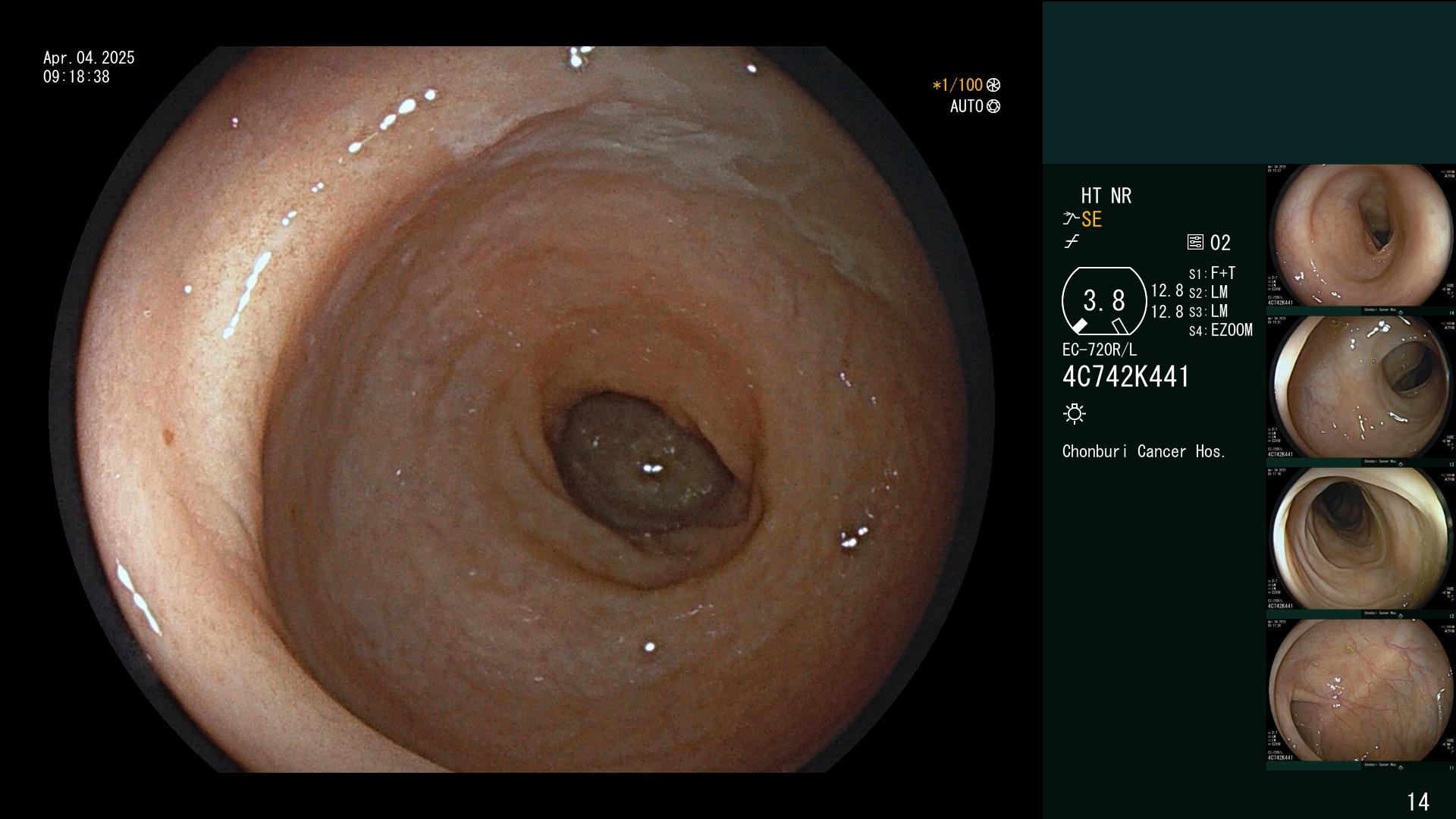
Task: Click the settings list icon beside 02
Action: click(x=1195, y=243)
